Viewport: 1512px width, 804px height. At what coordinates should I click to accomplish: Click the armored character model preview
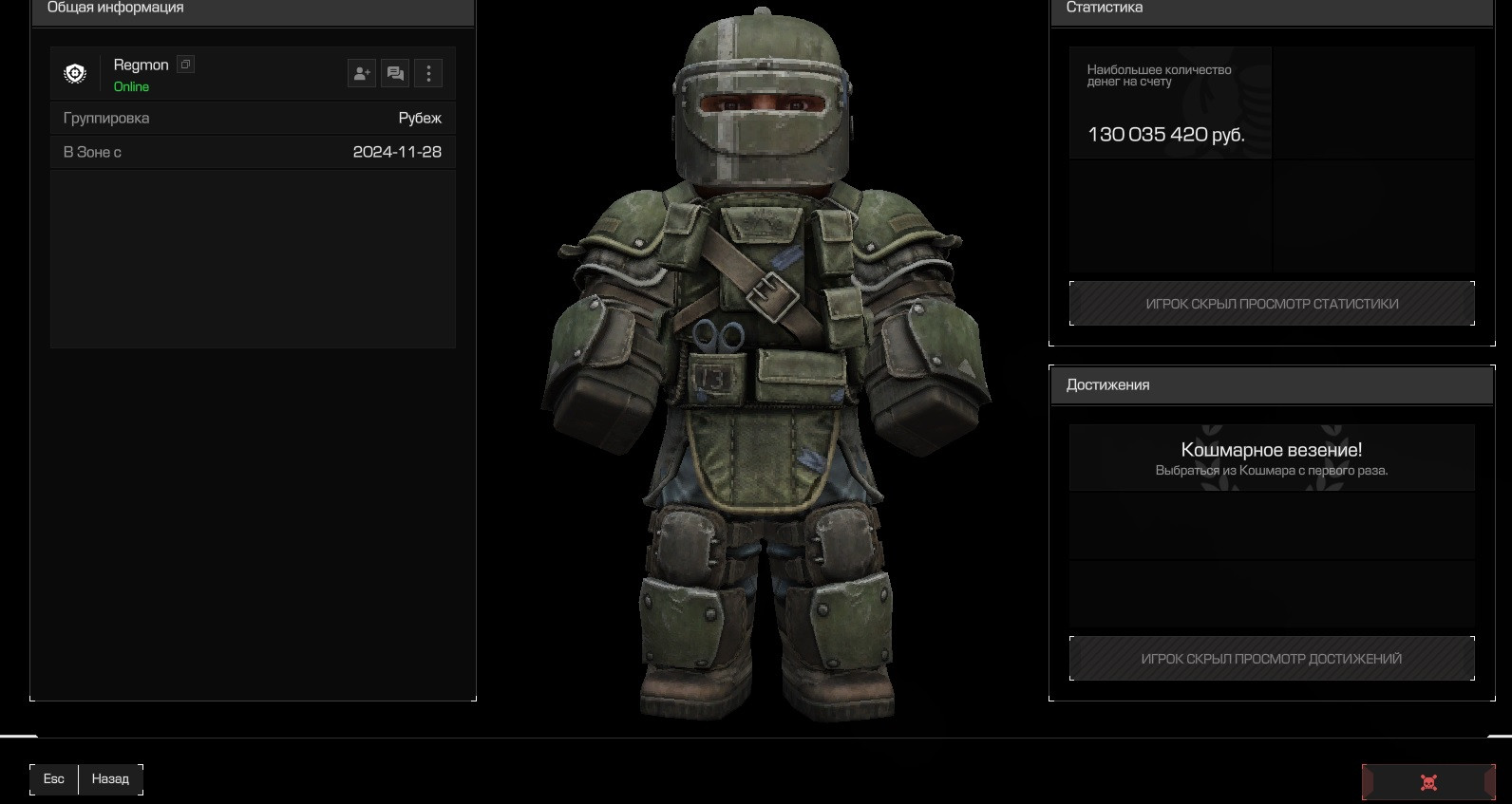click(765, 365)
